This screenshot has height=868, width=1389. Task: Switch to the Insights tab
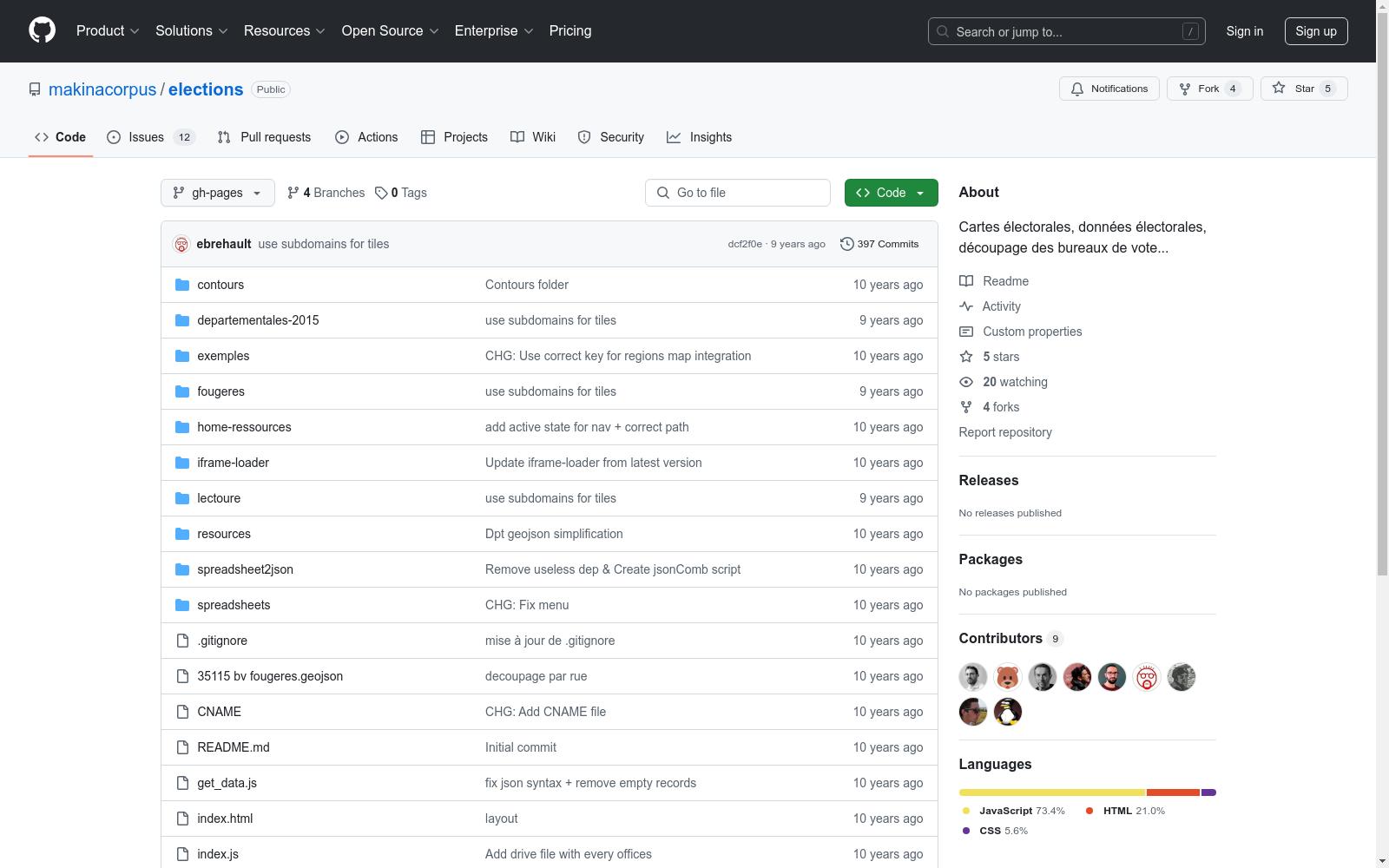point(699,137)
